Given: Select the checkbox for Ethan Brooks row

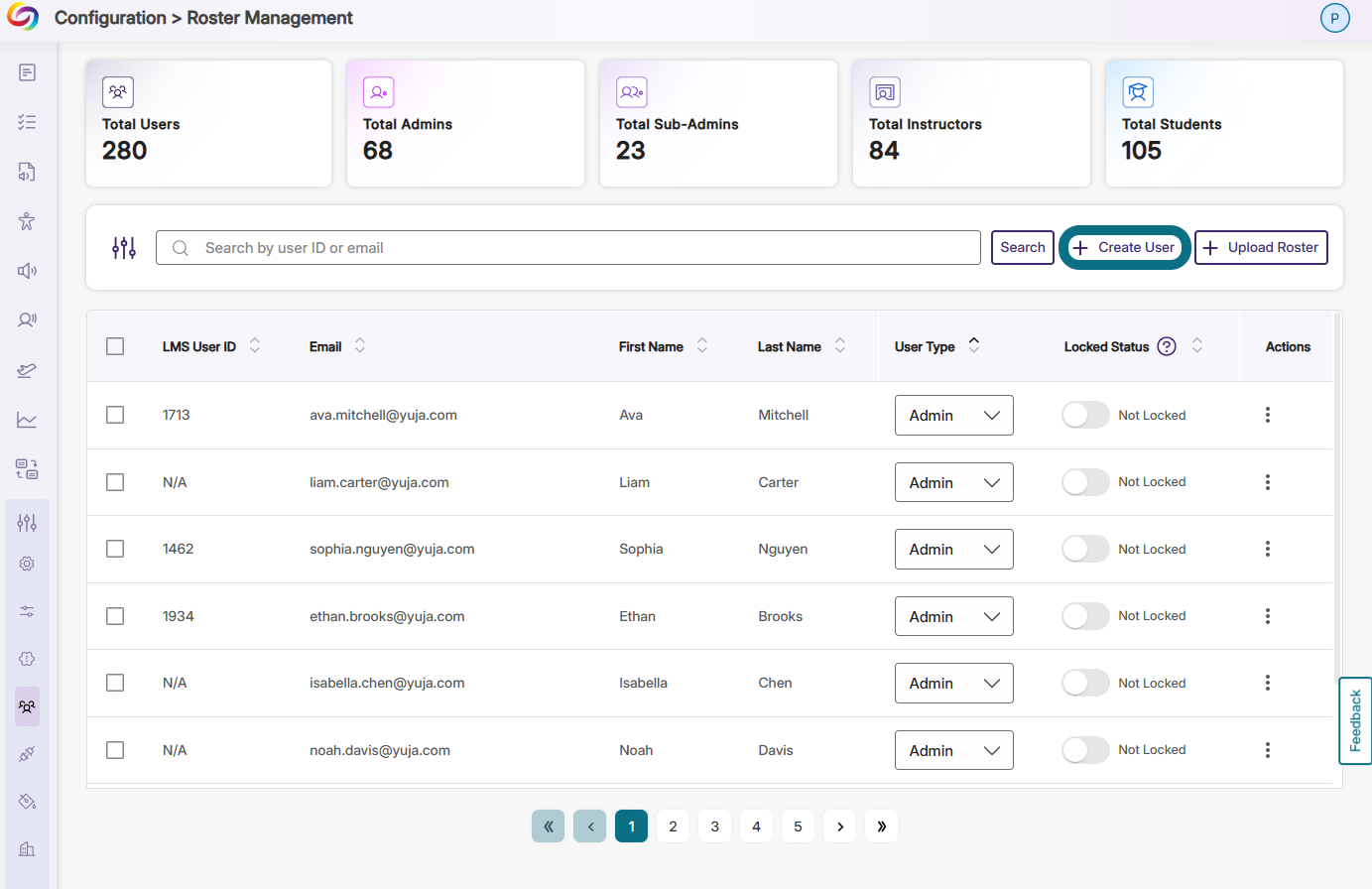Looking at the screenshot, I should [115, 616].
